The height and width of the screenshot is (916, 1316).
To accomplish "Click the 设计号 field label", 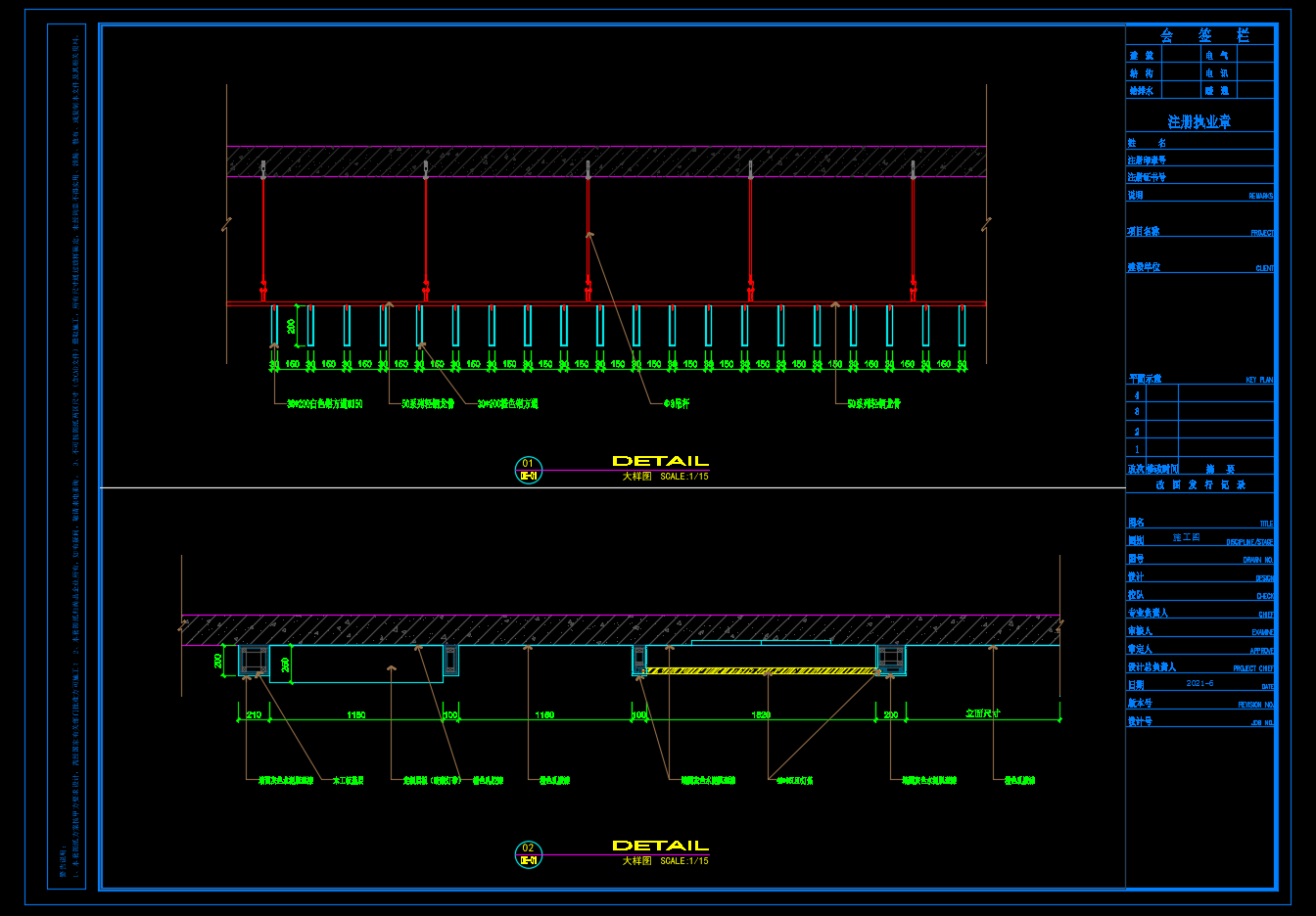I will pos(1140,722).
